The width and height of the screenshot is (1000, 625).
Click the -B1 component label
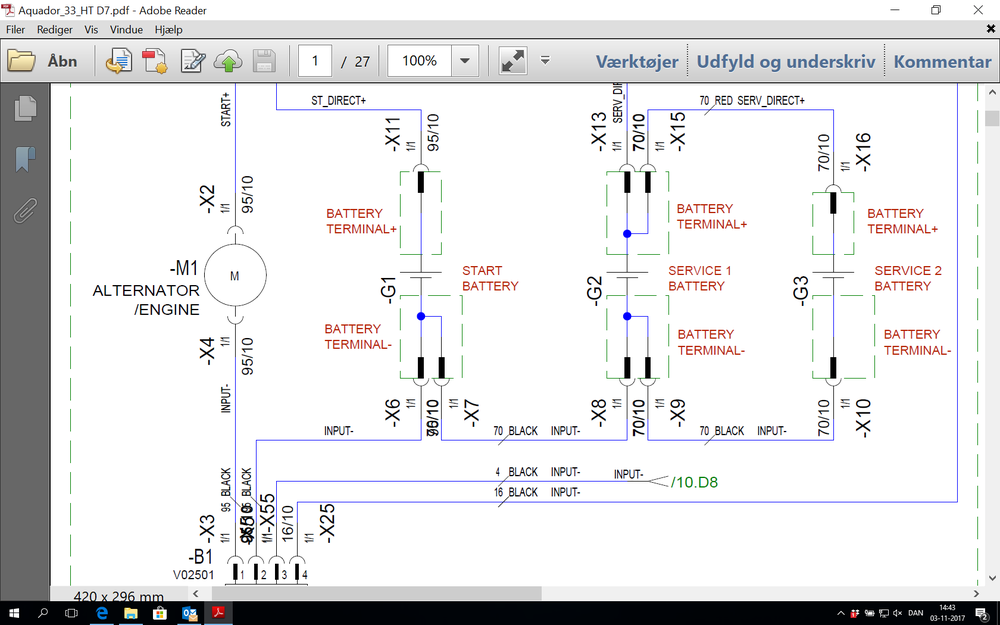click(200, 556)
